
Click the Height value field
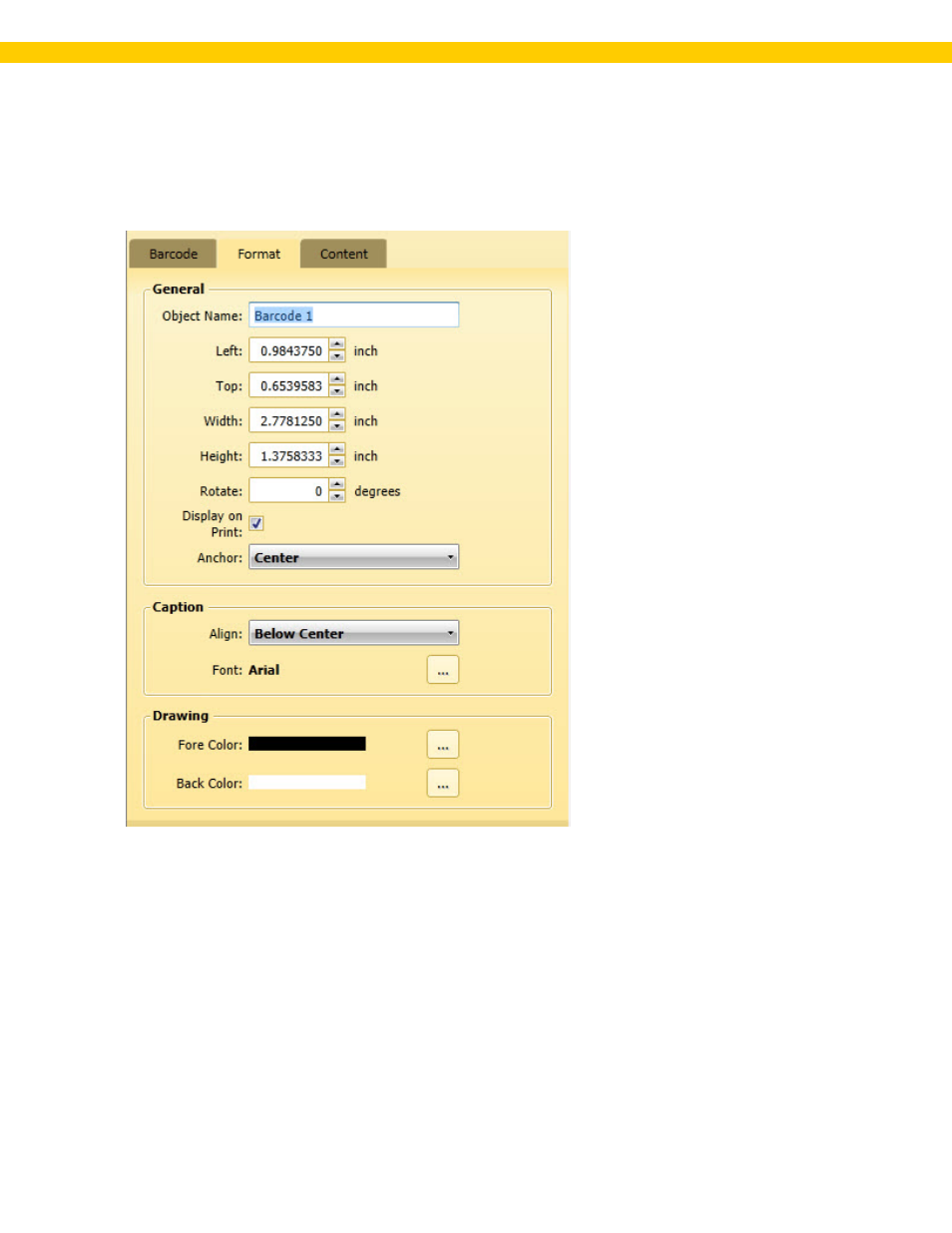[288, 455]
